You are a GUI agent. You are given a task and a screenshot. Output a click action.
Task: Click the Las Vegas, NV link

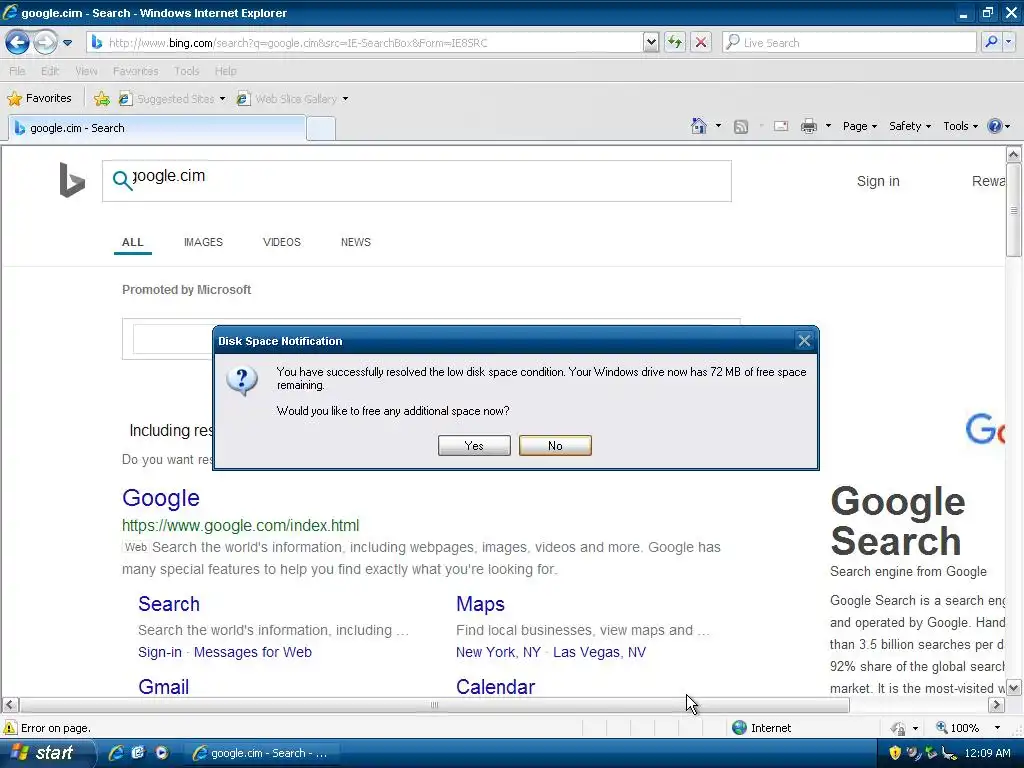coord(600,652)
